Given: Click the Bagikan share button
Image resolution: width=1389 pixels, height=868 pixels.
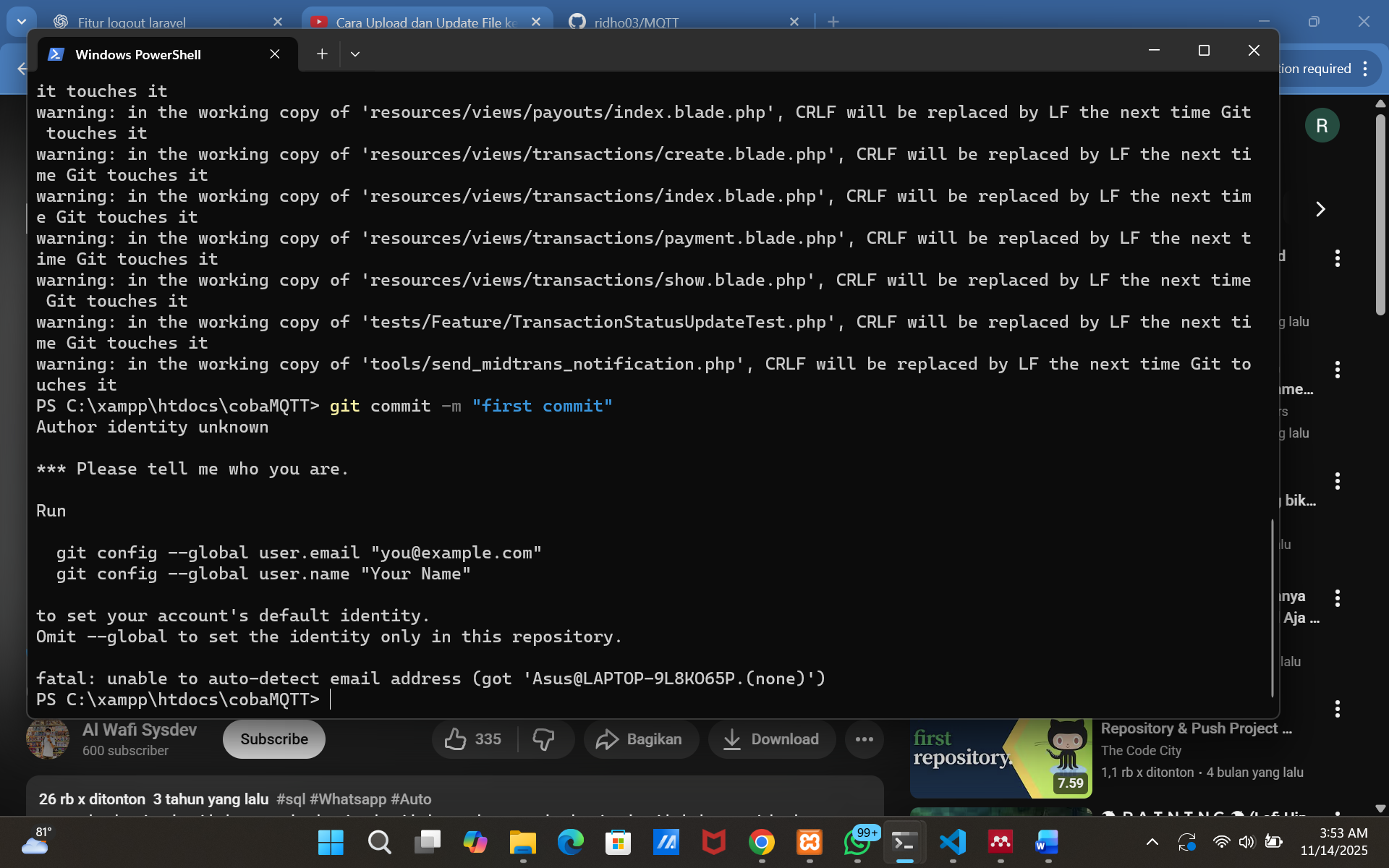Looking at the screenshot, I should tap(640, 739).
